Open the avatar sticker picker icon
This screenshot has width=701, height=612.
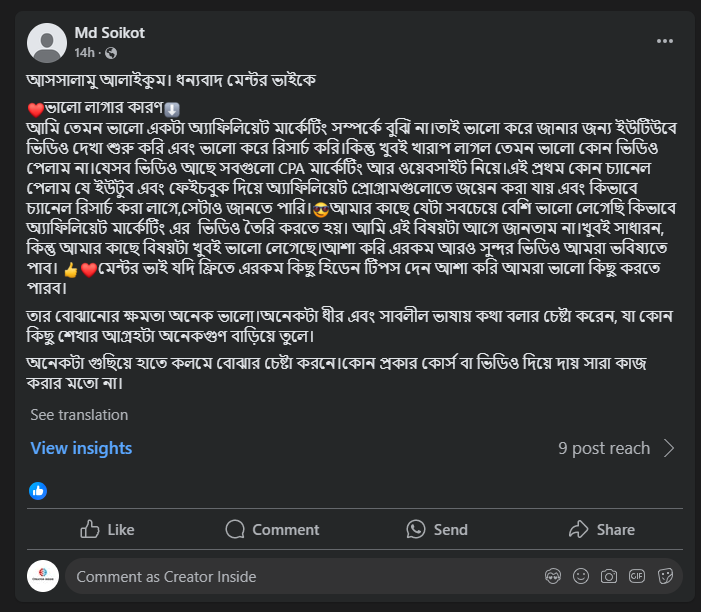551,576
